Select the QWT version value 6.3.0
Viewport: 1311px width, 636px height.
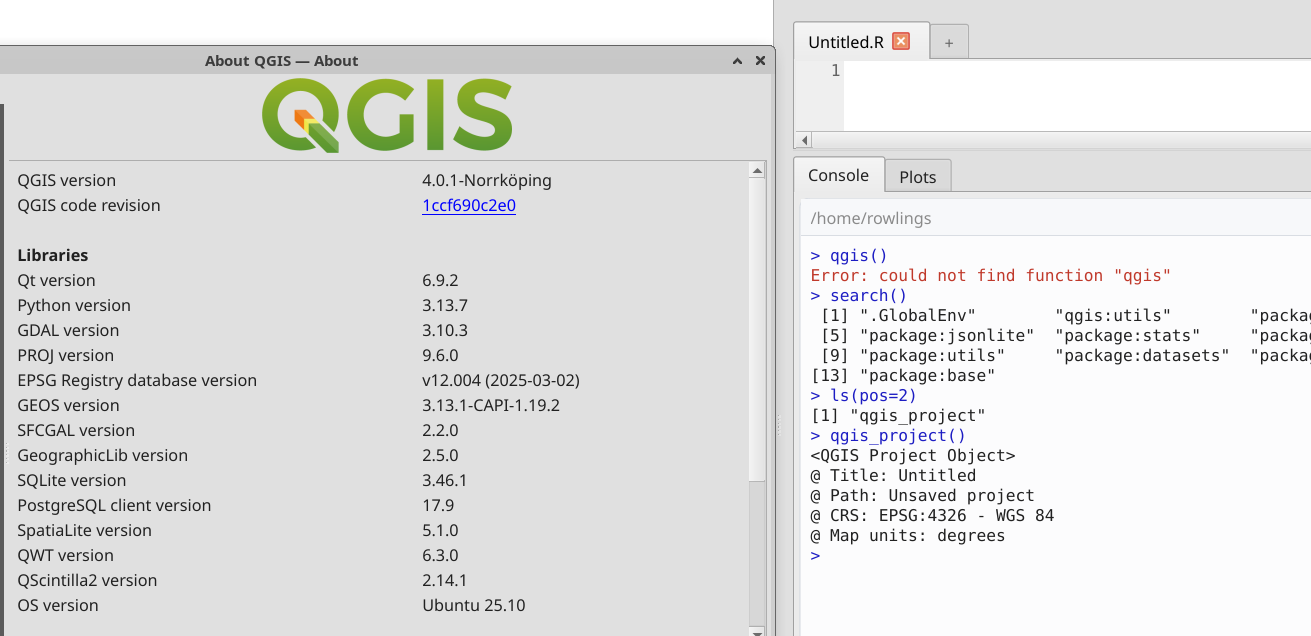[440, 555]
